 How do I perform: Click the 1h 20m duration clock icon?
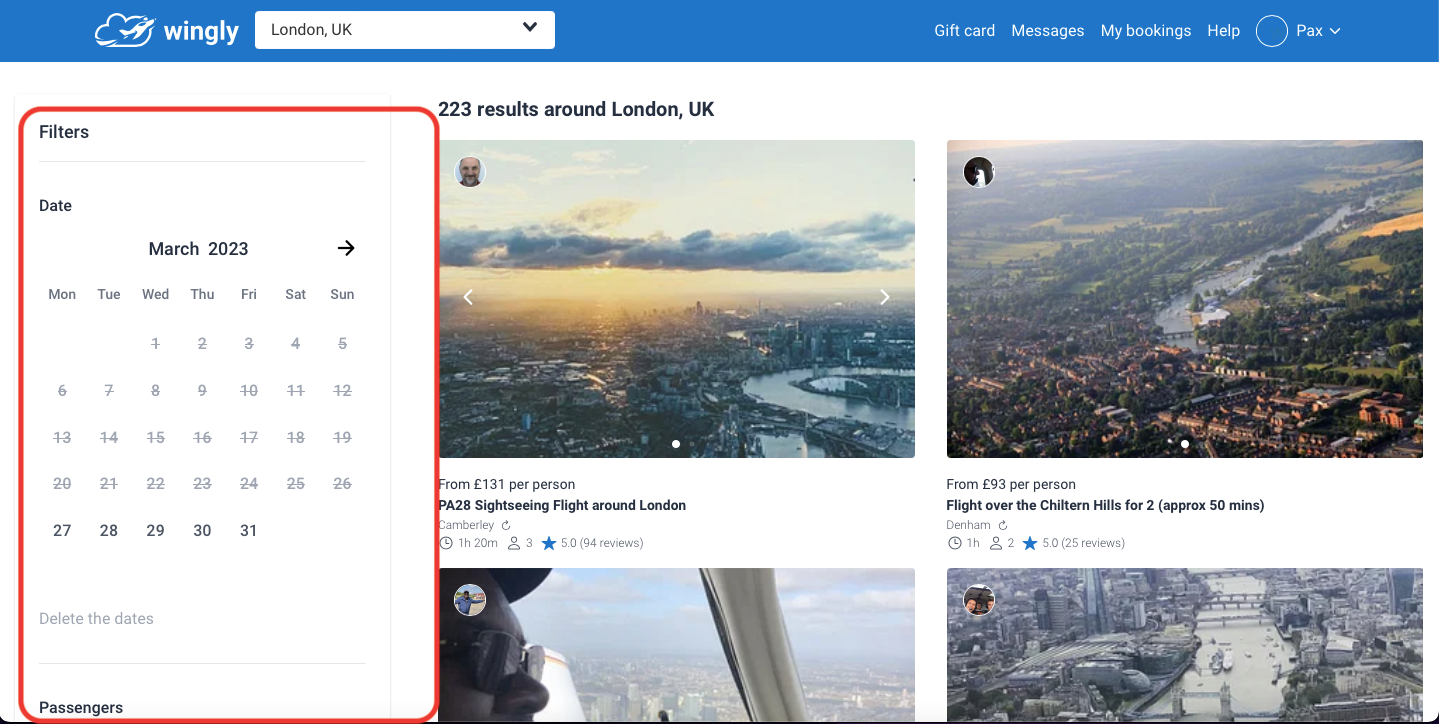coord(446,543)
